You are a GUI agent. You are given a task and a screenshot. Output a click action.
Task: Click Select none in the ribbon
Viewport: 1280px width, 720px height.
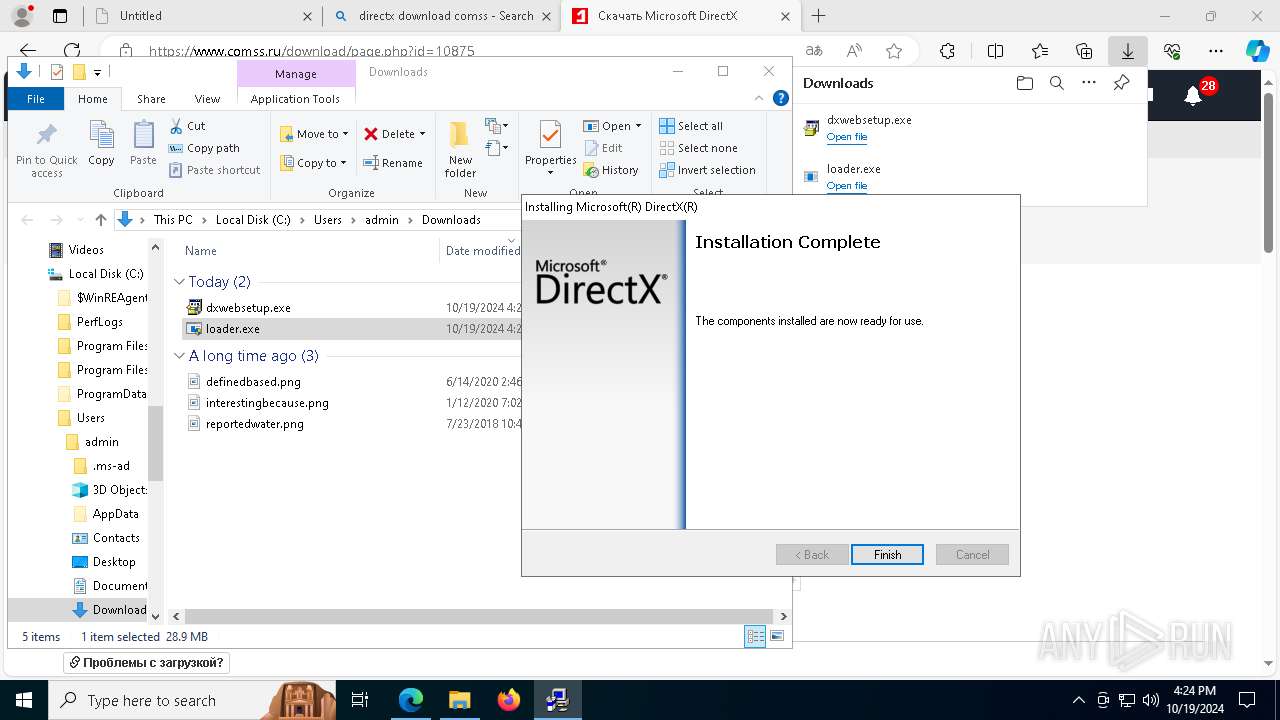698,148
